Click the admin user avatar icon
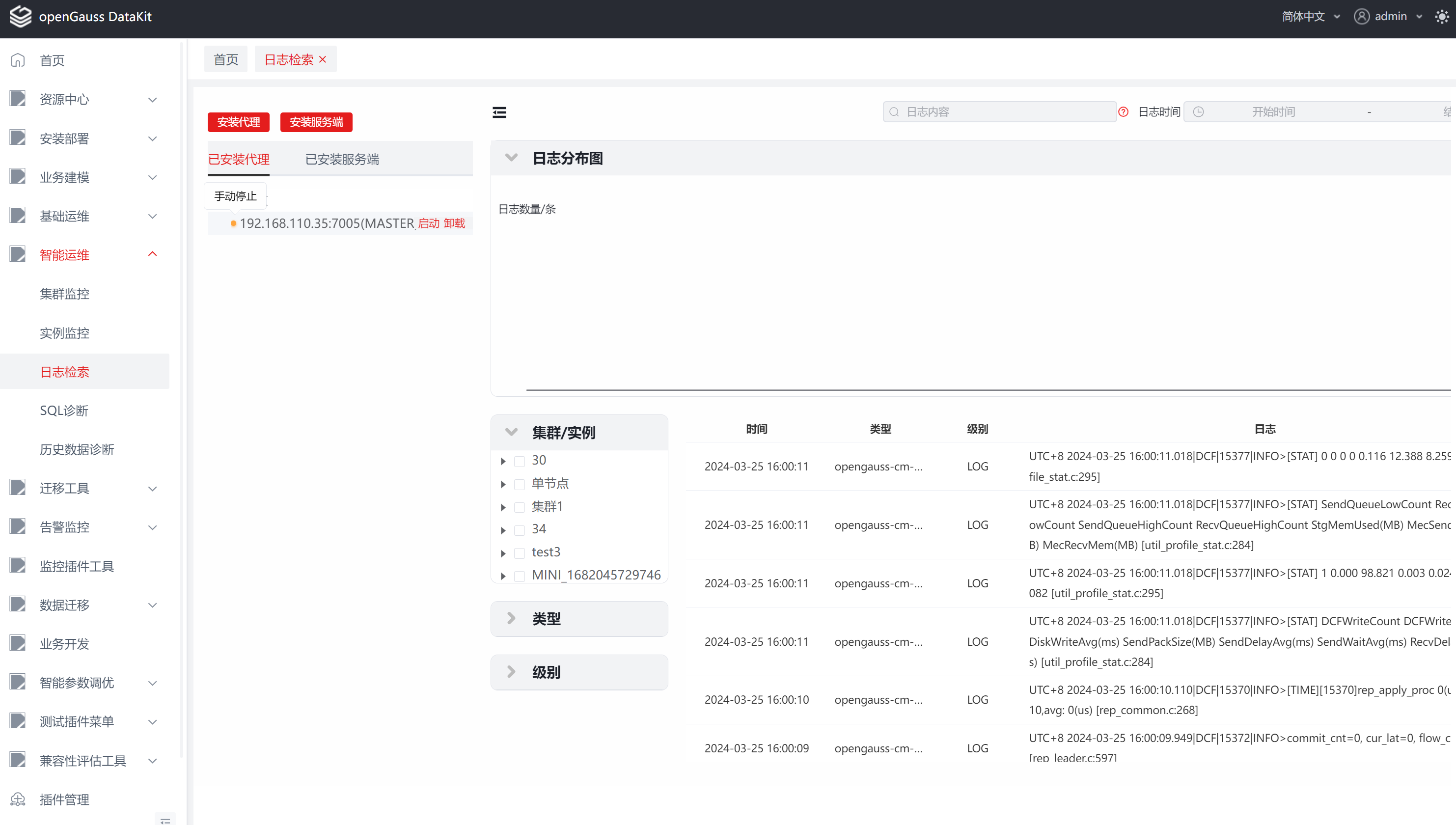This screenshot has height=825, width=1456. [x=1361, y=16]
